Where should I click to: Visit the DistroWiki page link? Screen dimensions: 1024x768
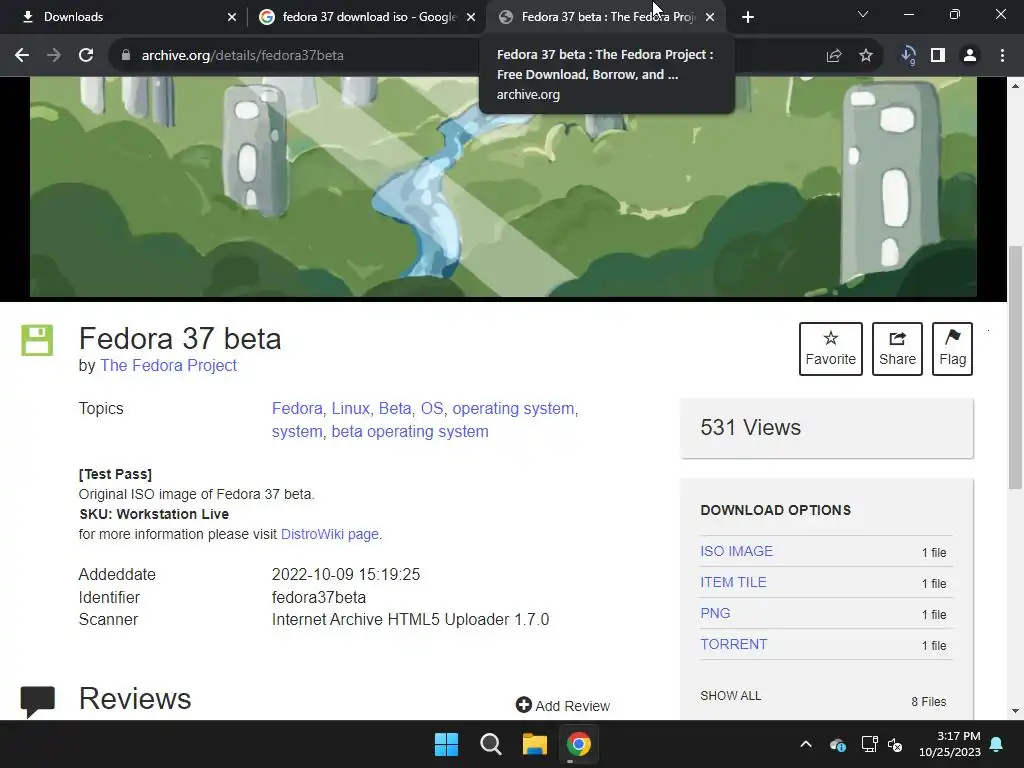(330, 534)
